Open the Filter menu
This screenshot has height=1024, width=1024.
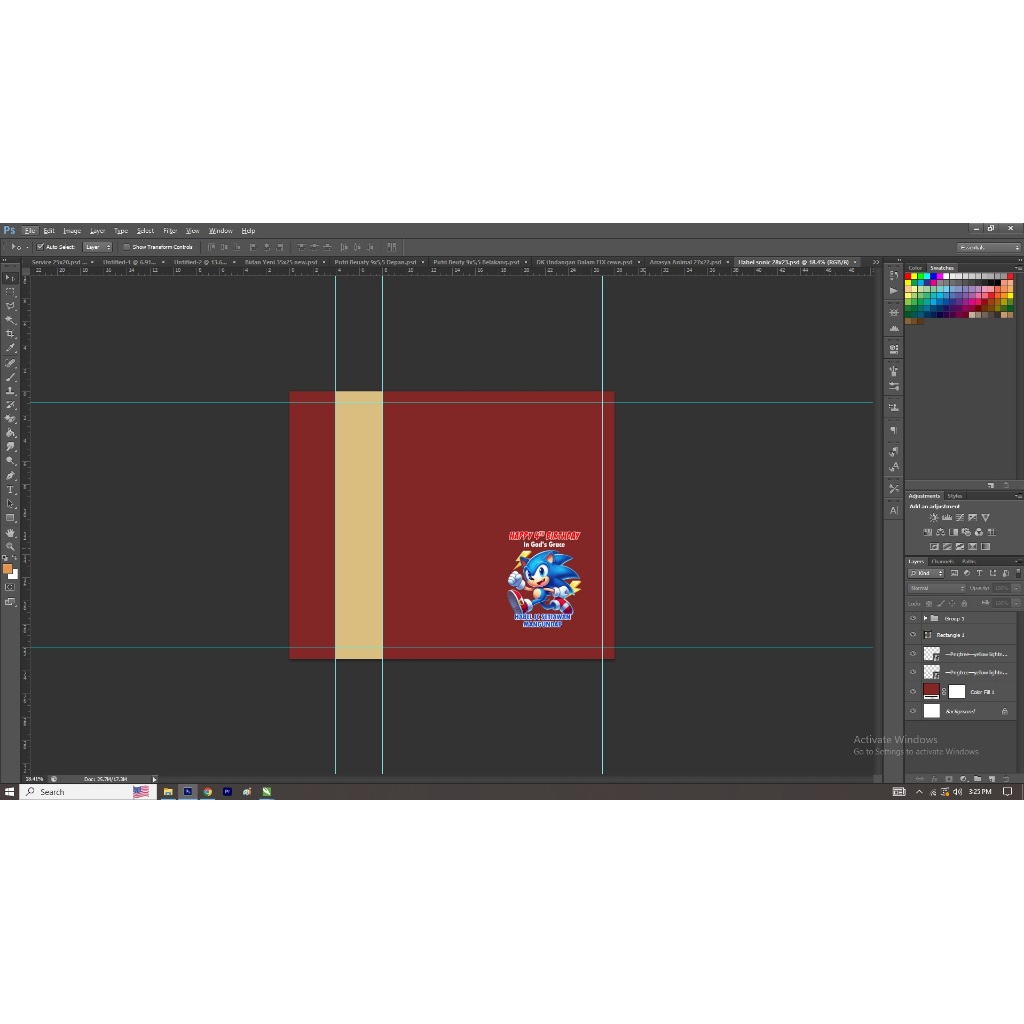tap(170, 231)
